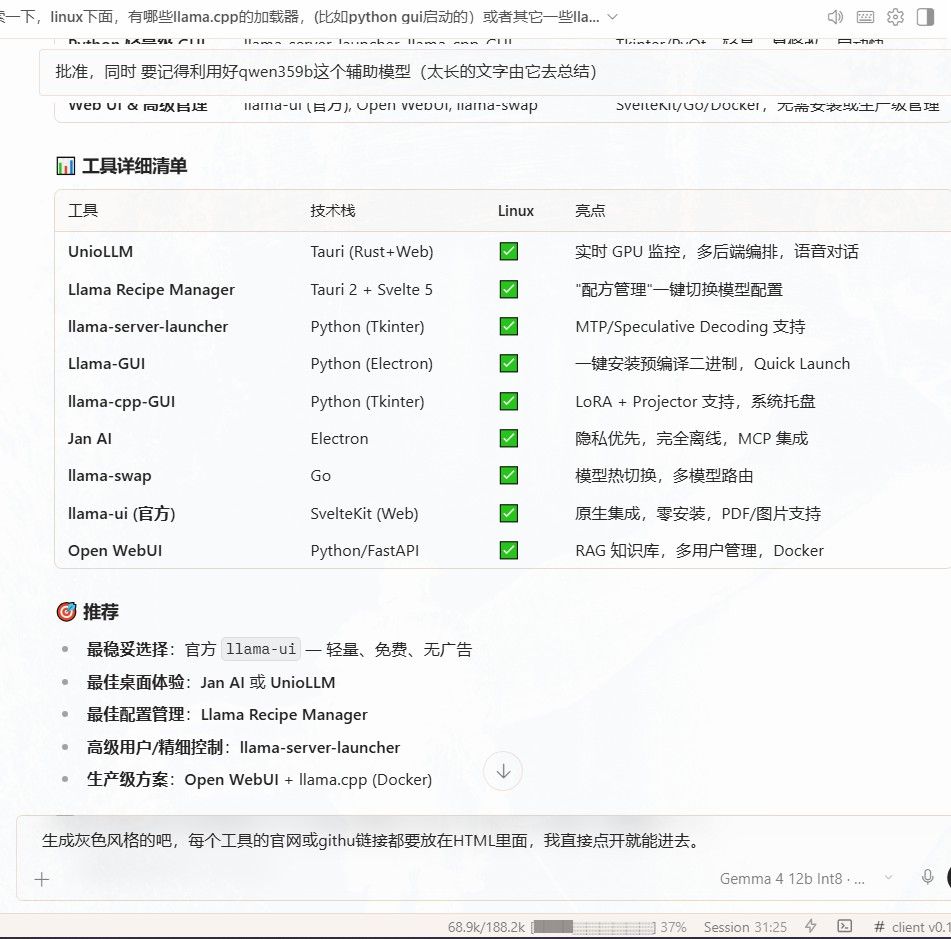
Task: Click the scroll-to-bottom arrow button
Action: click(x=503, y=771)
